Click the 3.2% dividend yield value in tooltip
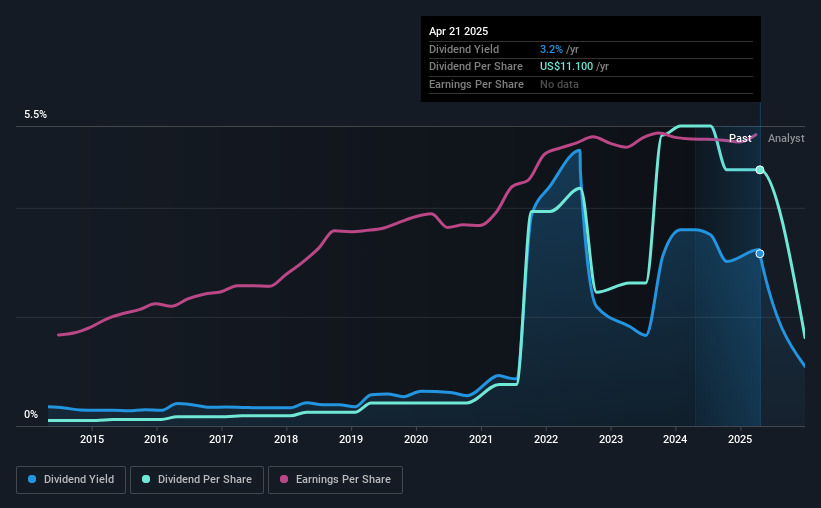The height and width of the screenshot is (508, 821). click(x=551, y=49)
